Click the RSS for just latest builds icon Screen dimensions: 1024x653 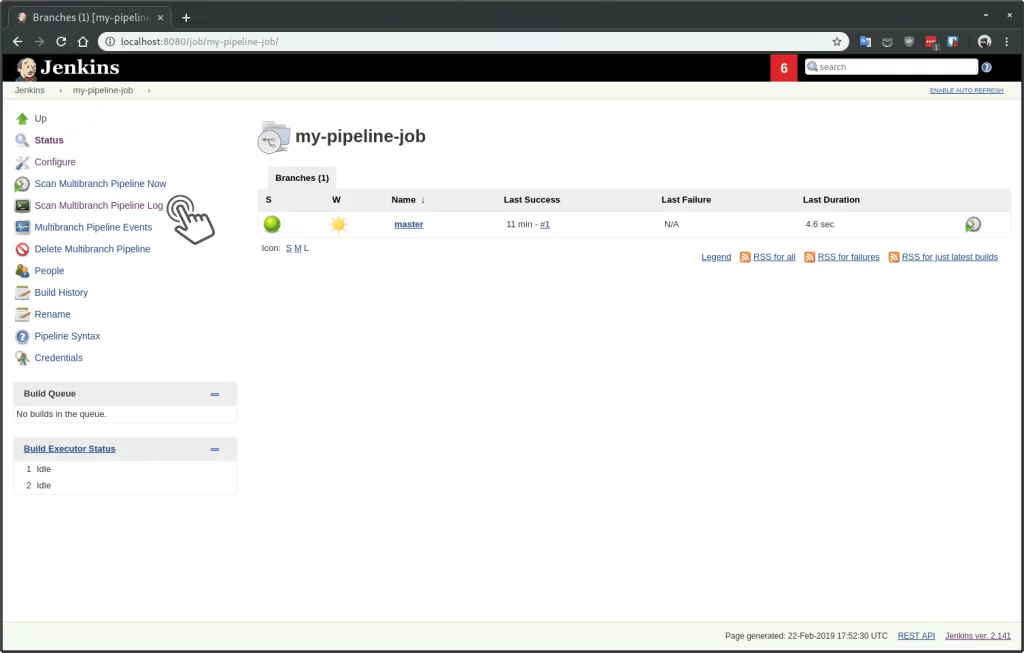(893, 257)
